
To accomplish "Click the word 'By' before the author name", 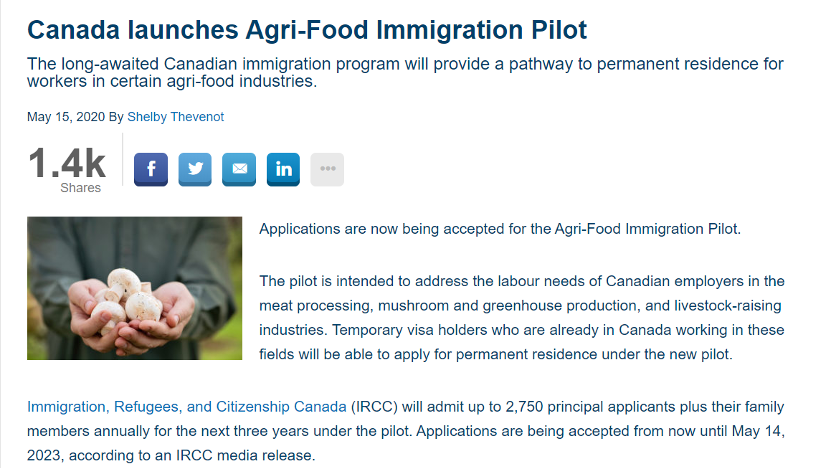I will (116, 117).
